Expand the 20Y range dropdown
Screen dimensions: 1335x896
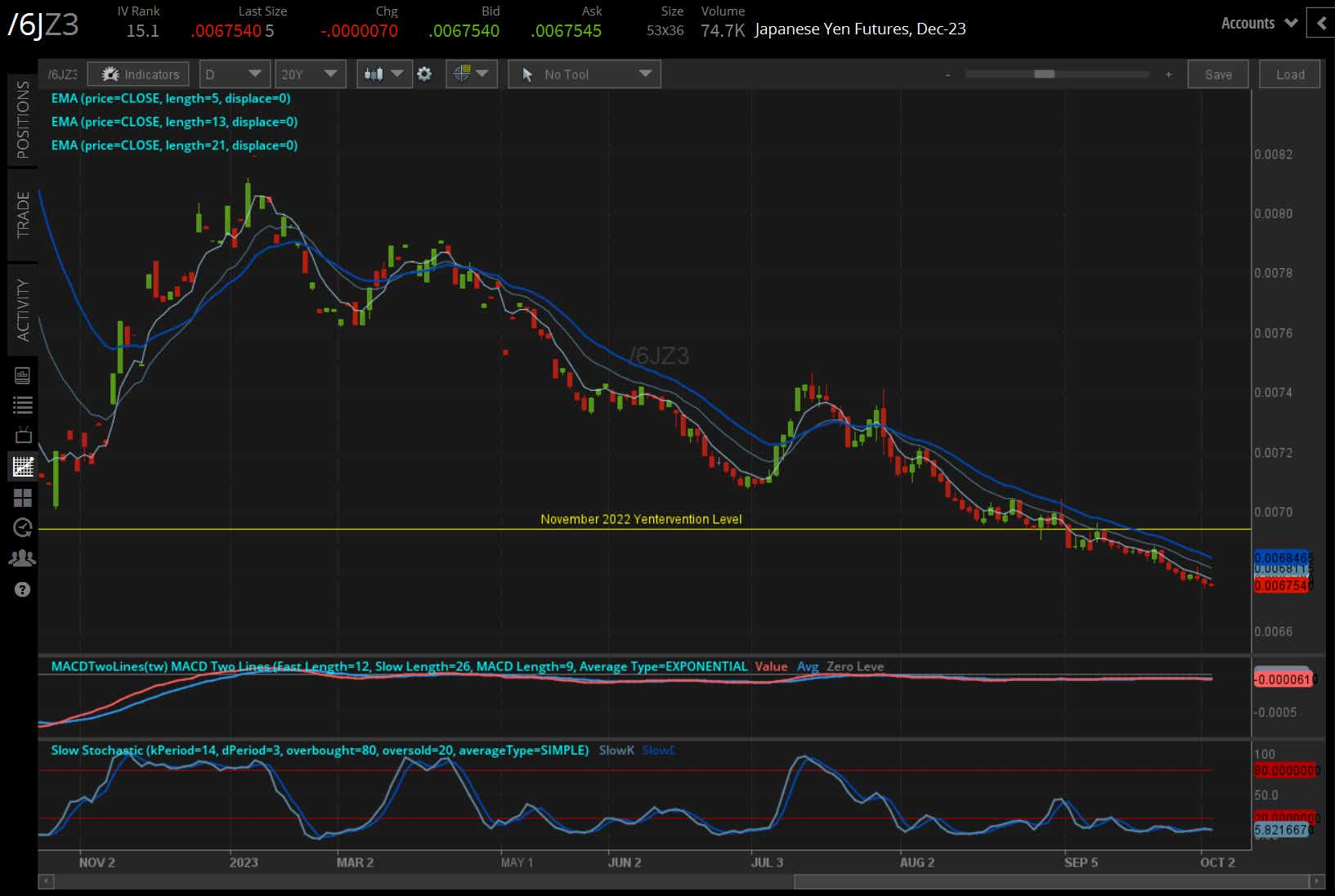click(310, 74)
